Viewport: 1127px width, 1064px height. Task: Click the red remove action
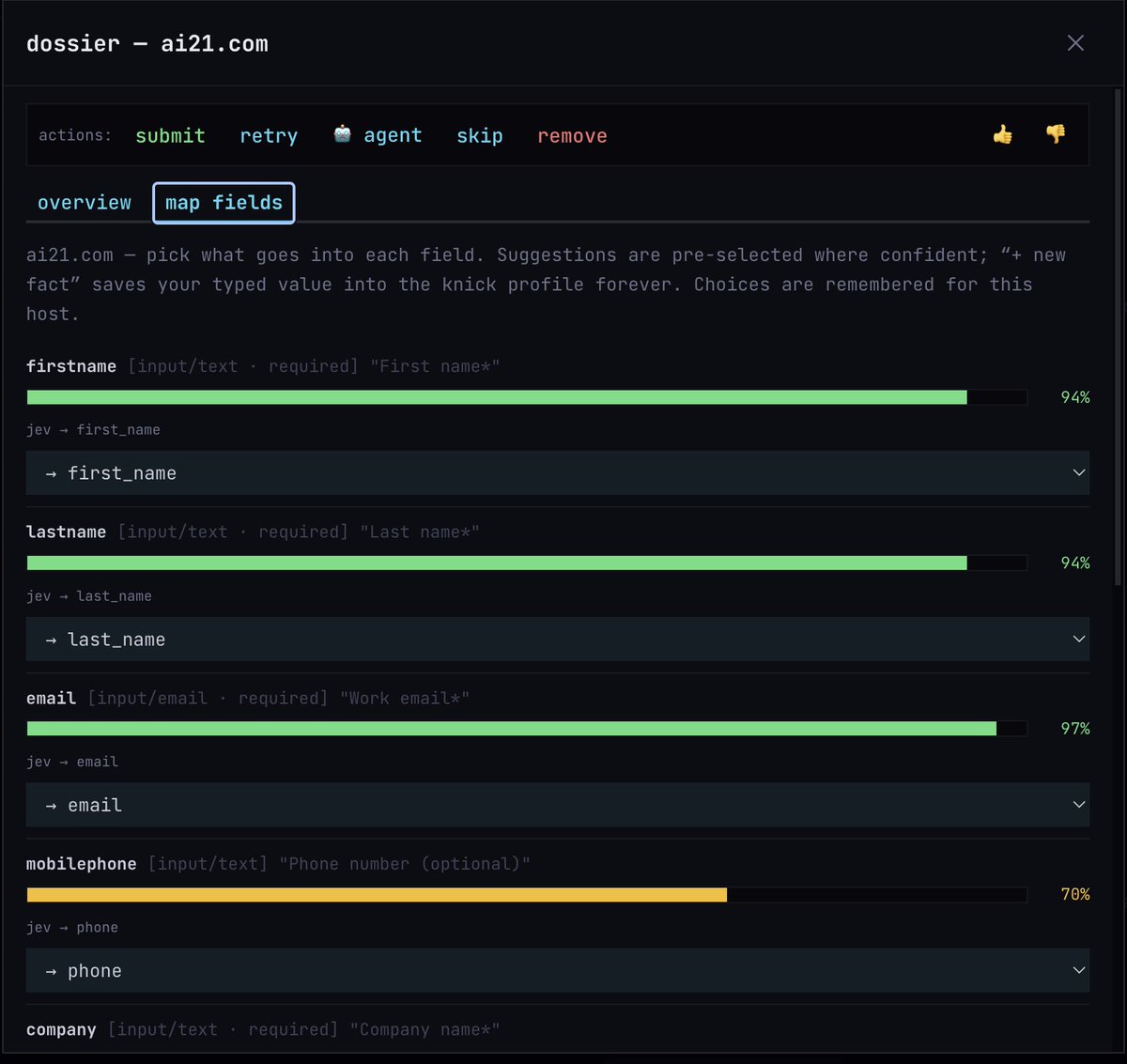572,136
